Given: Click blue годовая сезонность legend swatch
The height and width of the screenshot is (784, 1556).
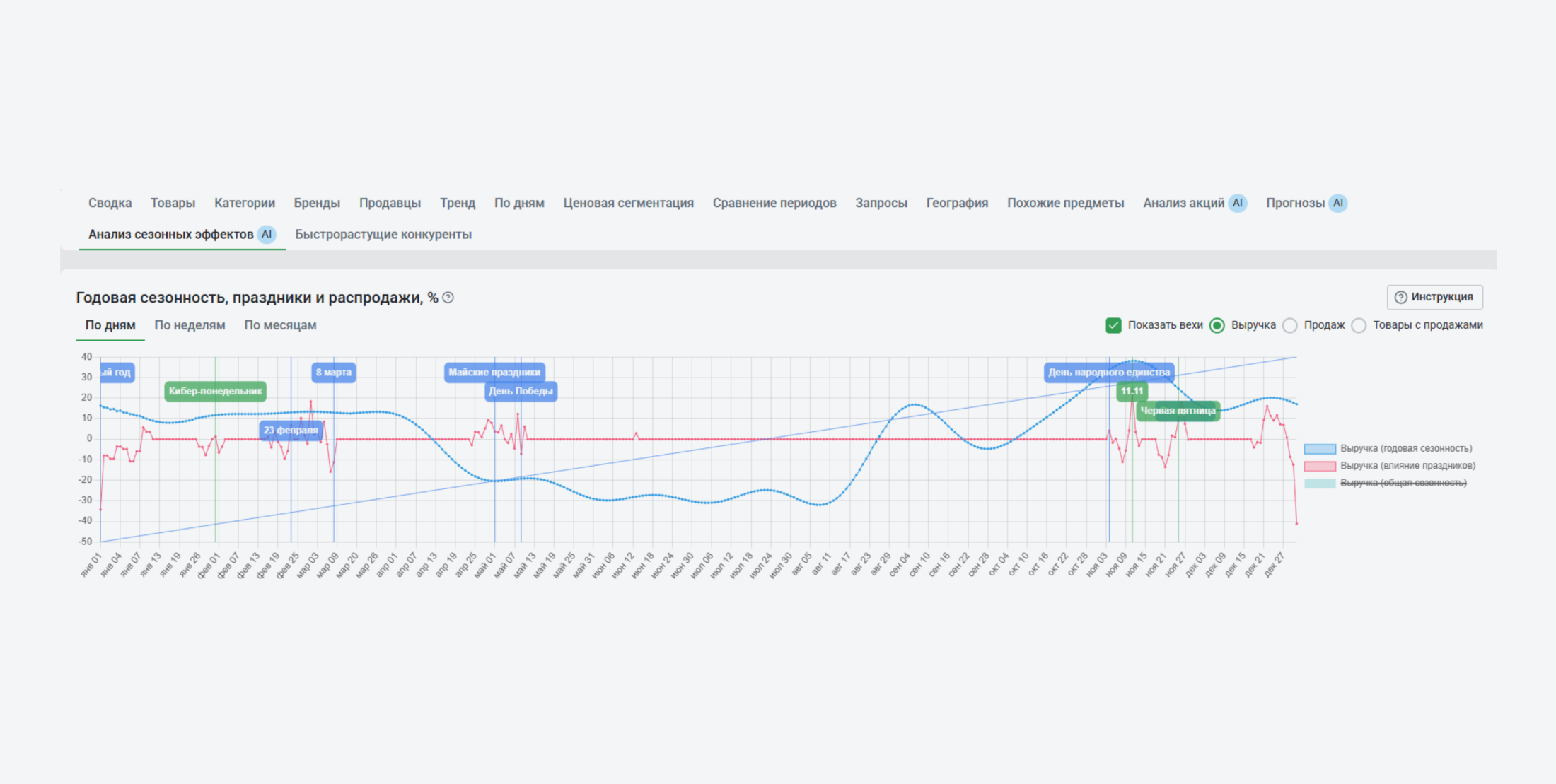Looking at the screenshot, I should click(x=1319, y=449).
